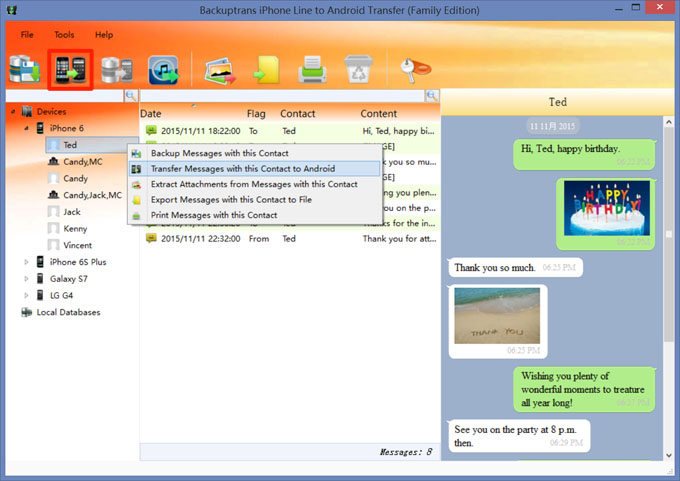Click the chat preview scrollbar thumb

coord(669,234)
